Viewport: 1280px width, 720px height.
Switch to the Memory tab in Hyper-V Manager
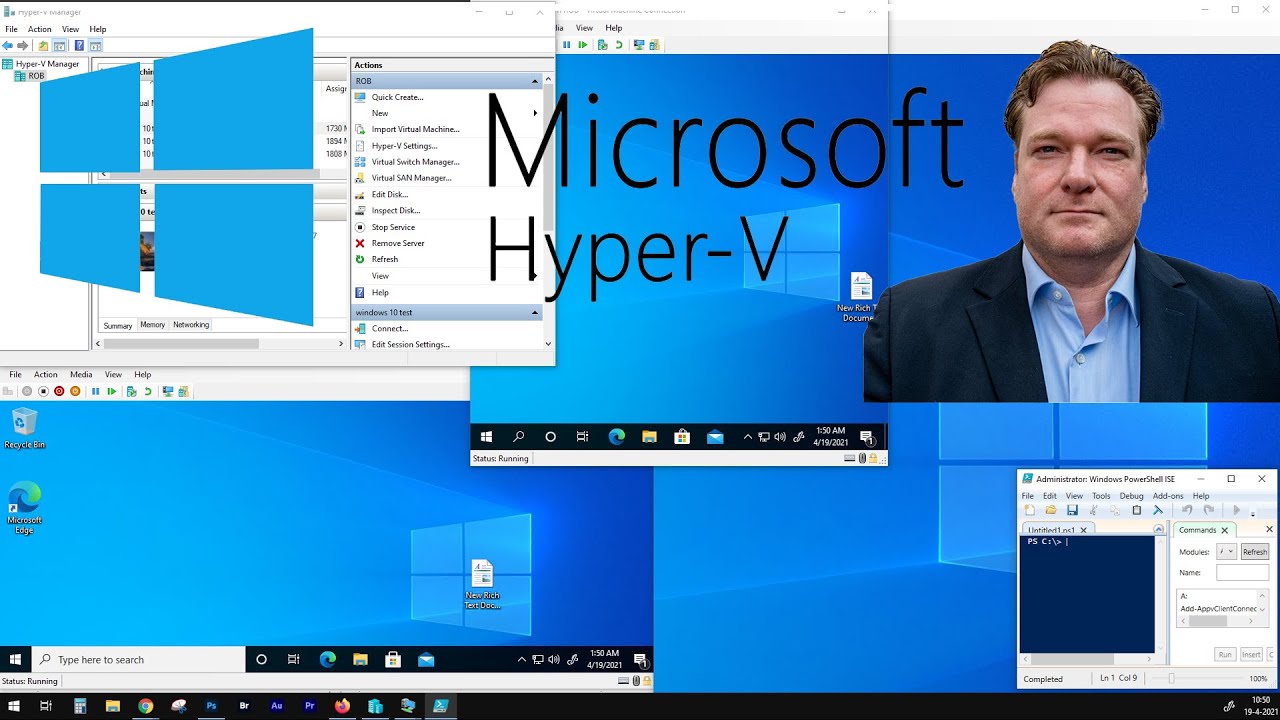pyautogui.click(x=152, y=325)
